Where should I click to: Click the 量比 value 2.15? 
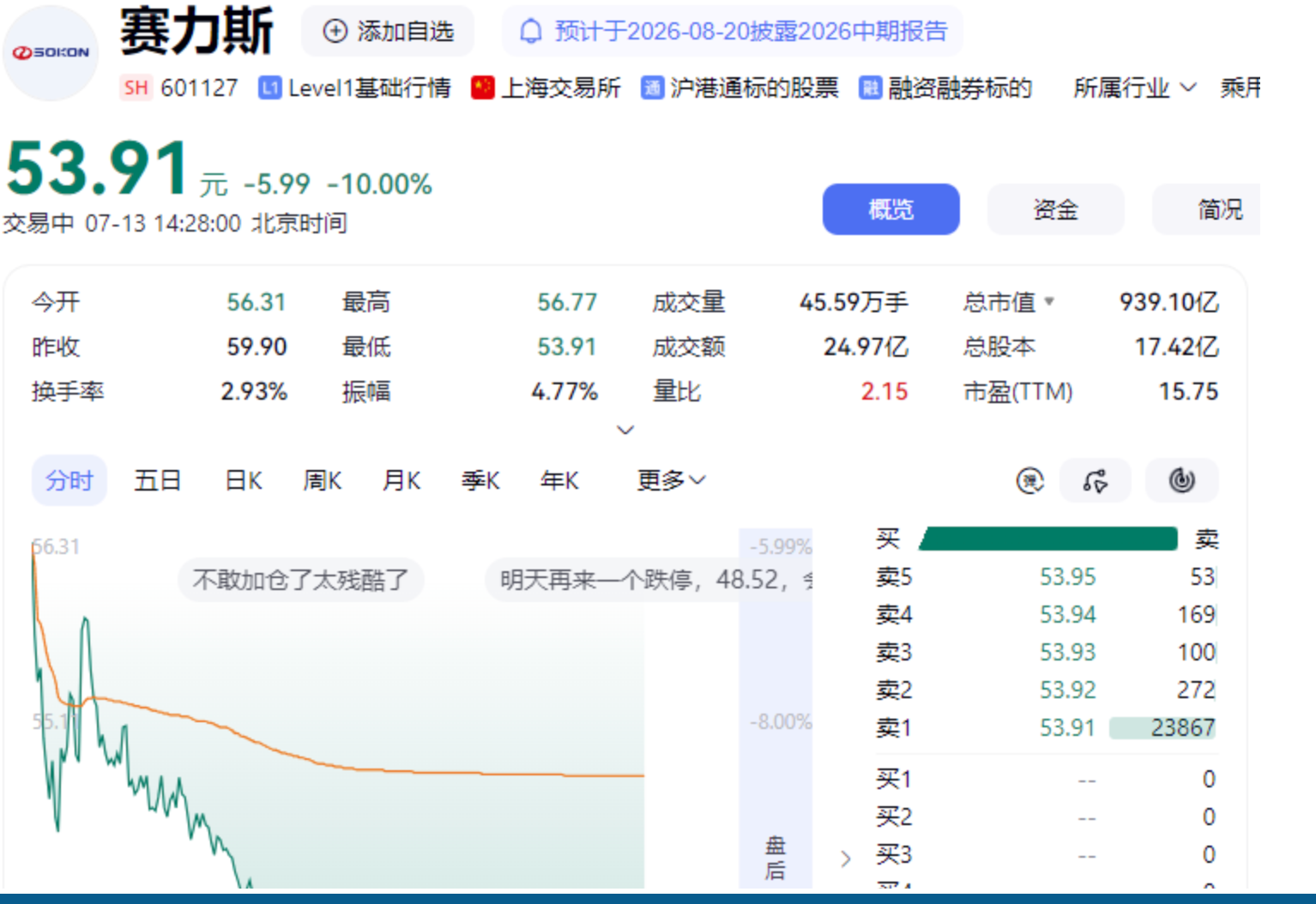click(x=884, y=392)
